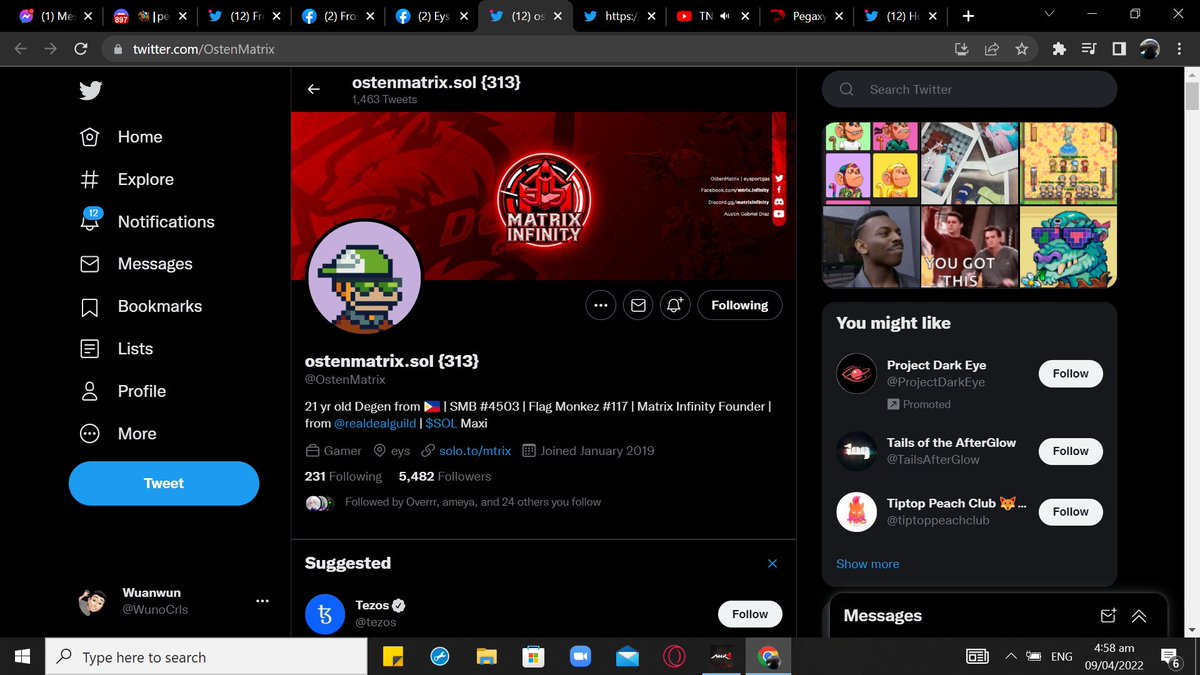Switch to the YouTube TN browser tab
Screen dimensions: 1200x675
click(x=712, y=16)
